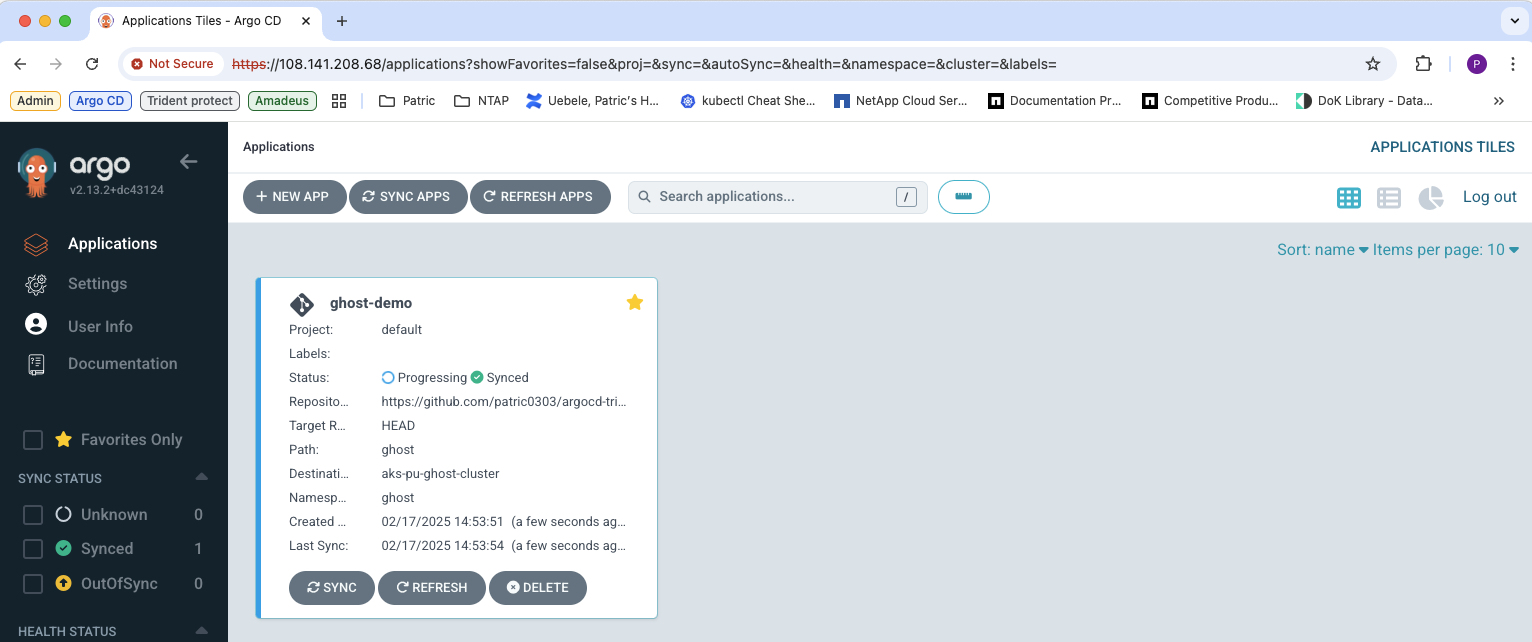Collapse the Health Status filter section
Viewport: 1532px width, 642px height.
pyautogui.click(x=201, y=630)
